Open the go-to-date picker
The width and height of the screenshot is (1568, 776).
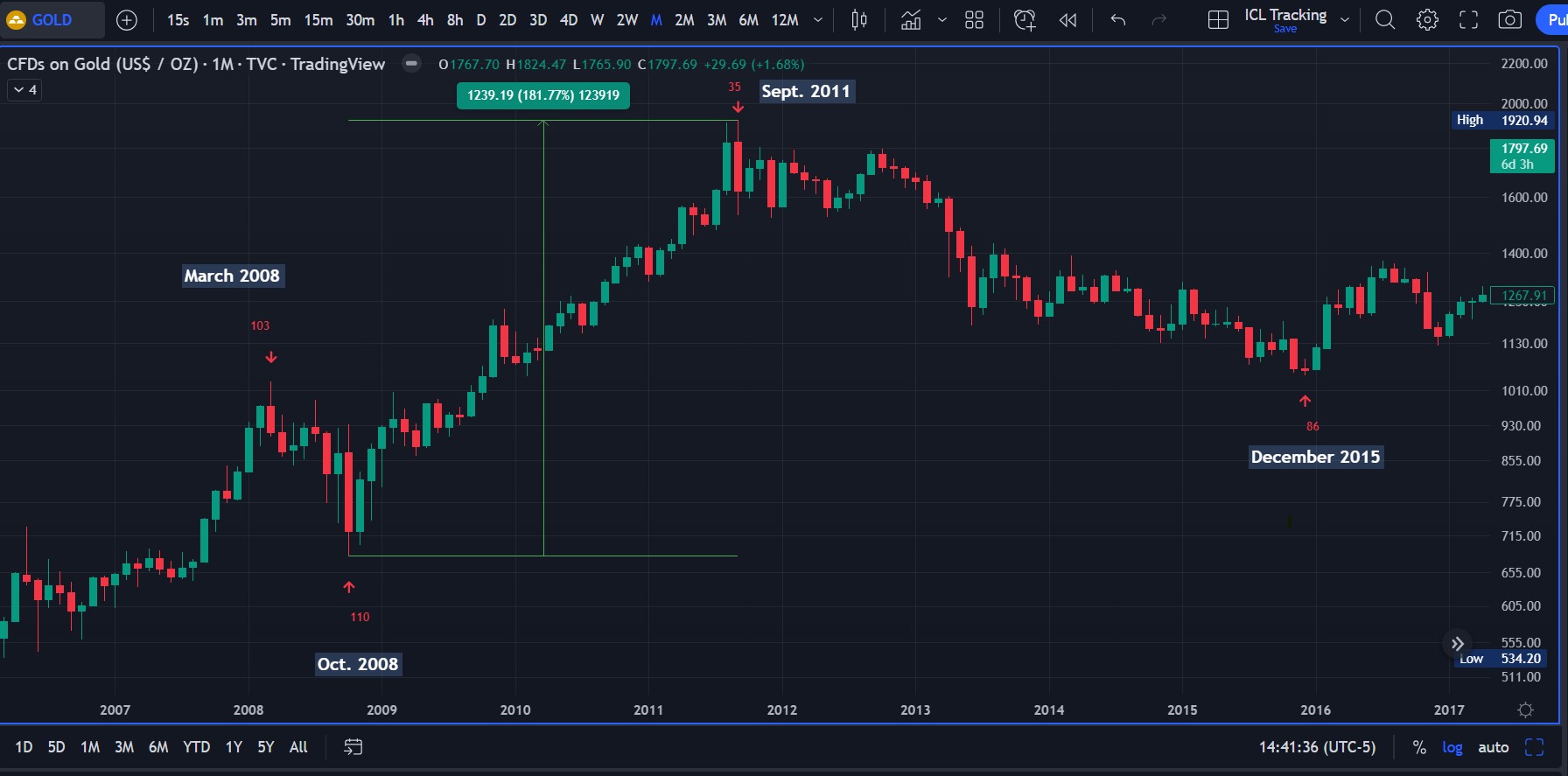tap(353, 747)
